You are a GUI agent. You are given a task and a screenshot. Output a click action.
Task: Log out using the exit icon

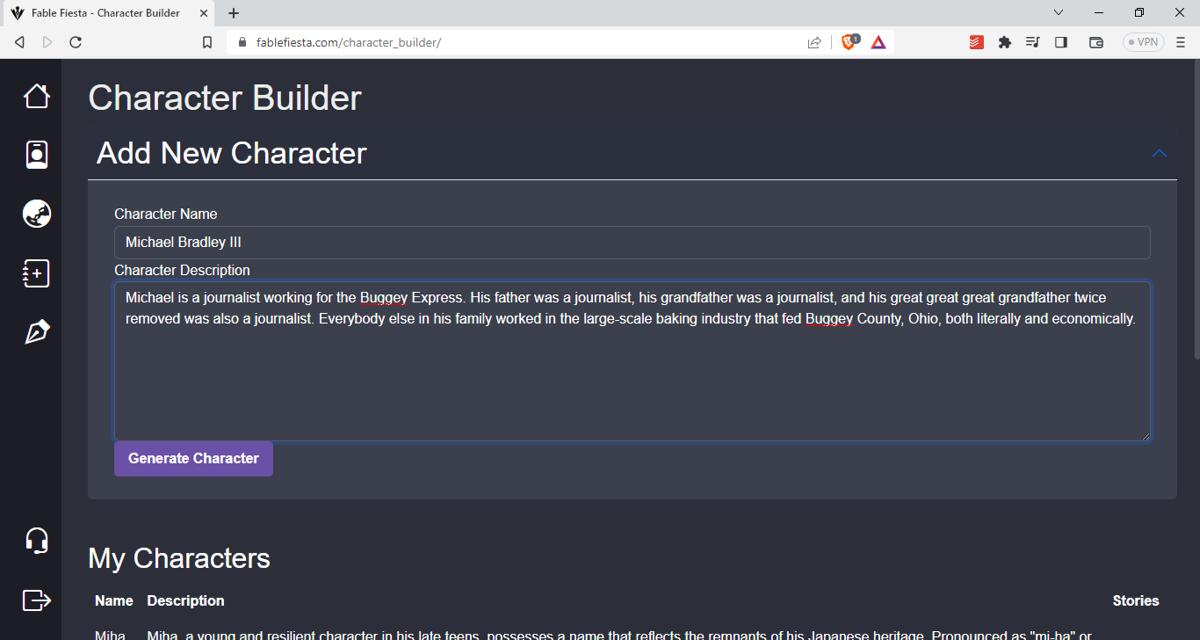36,600
